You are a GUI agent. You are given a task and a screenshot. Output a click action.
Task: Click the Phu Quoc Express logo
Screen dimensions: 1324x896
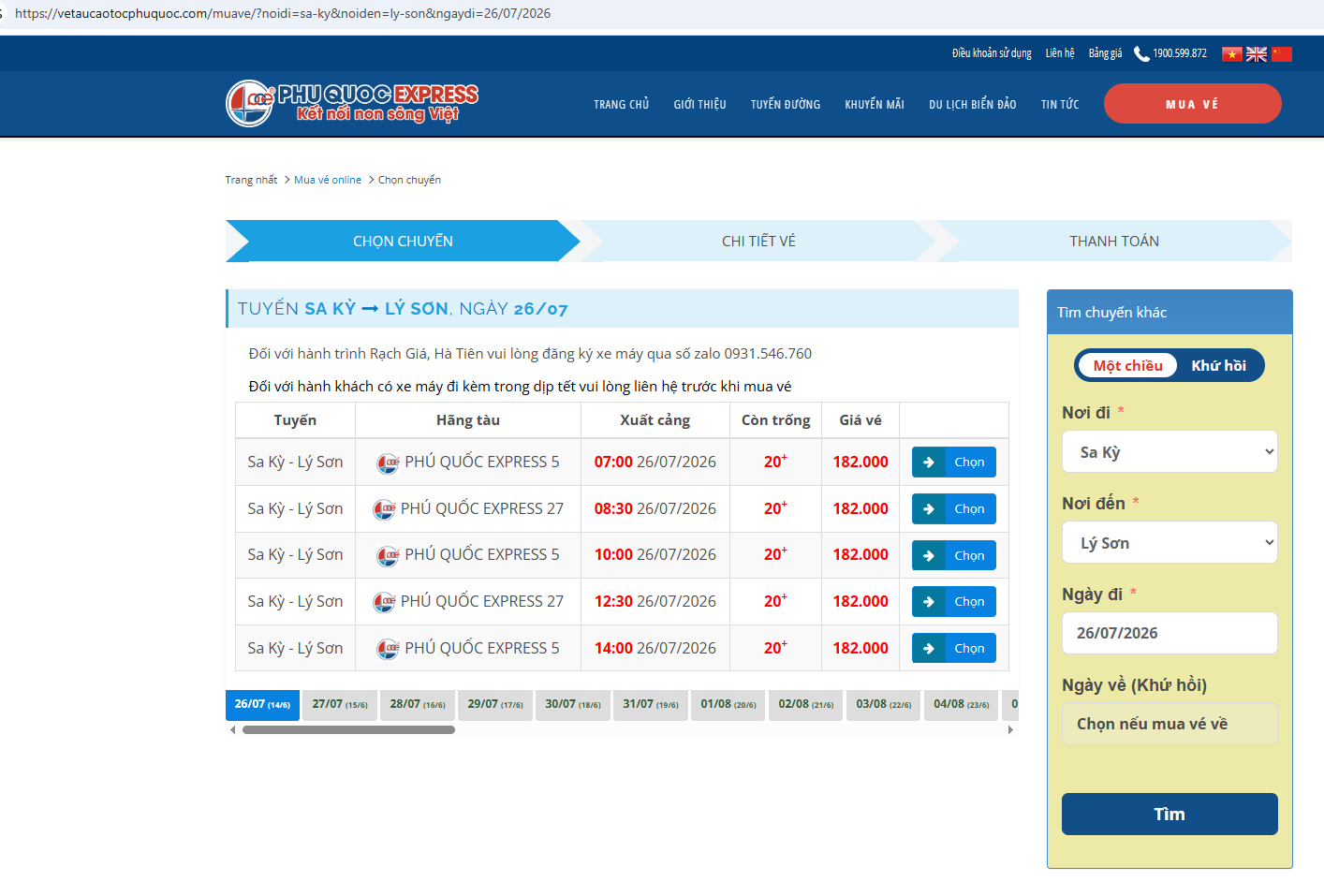coord(352,103)
